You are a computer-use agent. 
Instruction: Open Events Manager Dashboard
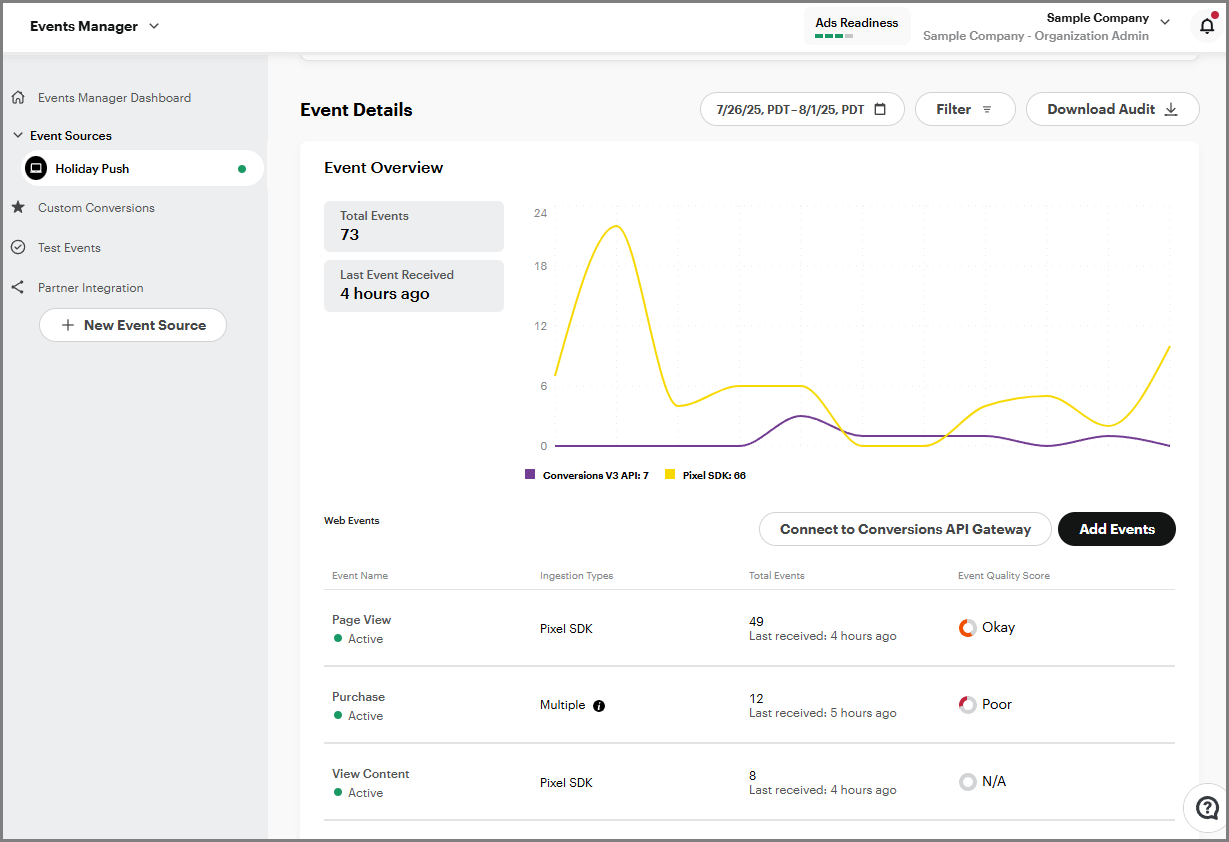[x=114, y=98]
